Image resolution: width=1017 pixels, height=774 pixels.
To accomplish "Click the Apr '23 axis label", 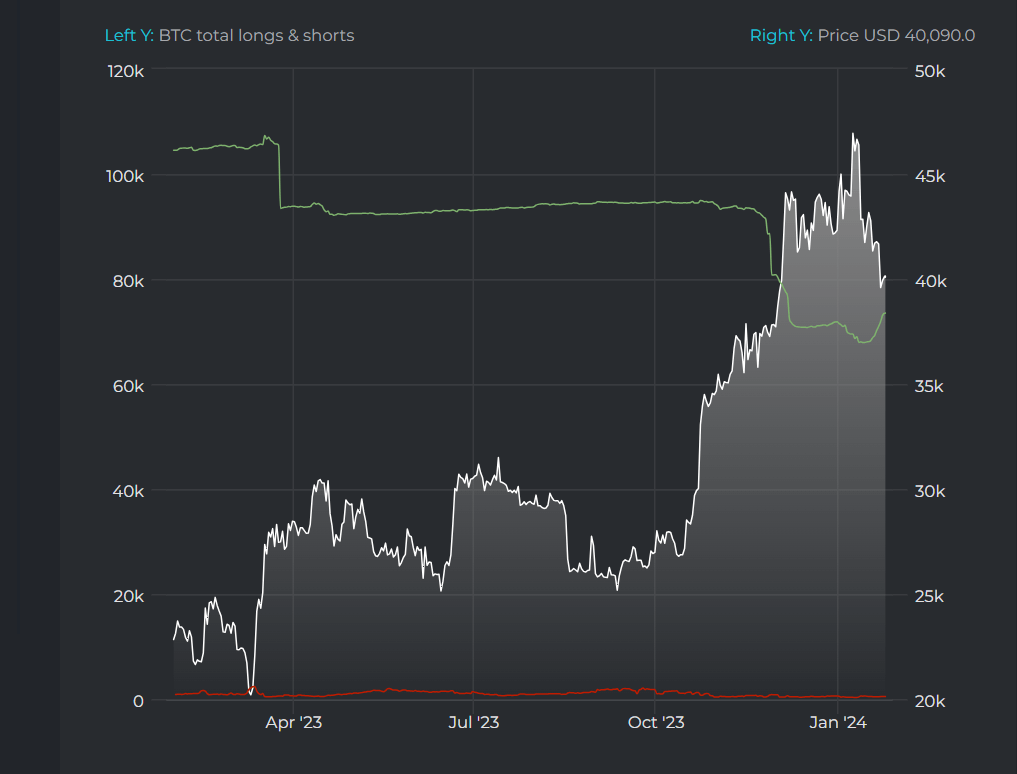I will [x=293, y=721].
